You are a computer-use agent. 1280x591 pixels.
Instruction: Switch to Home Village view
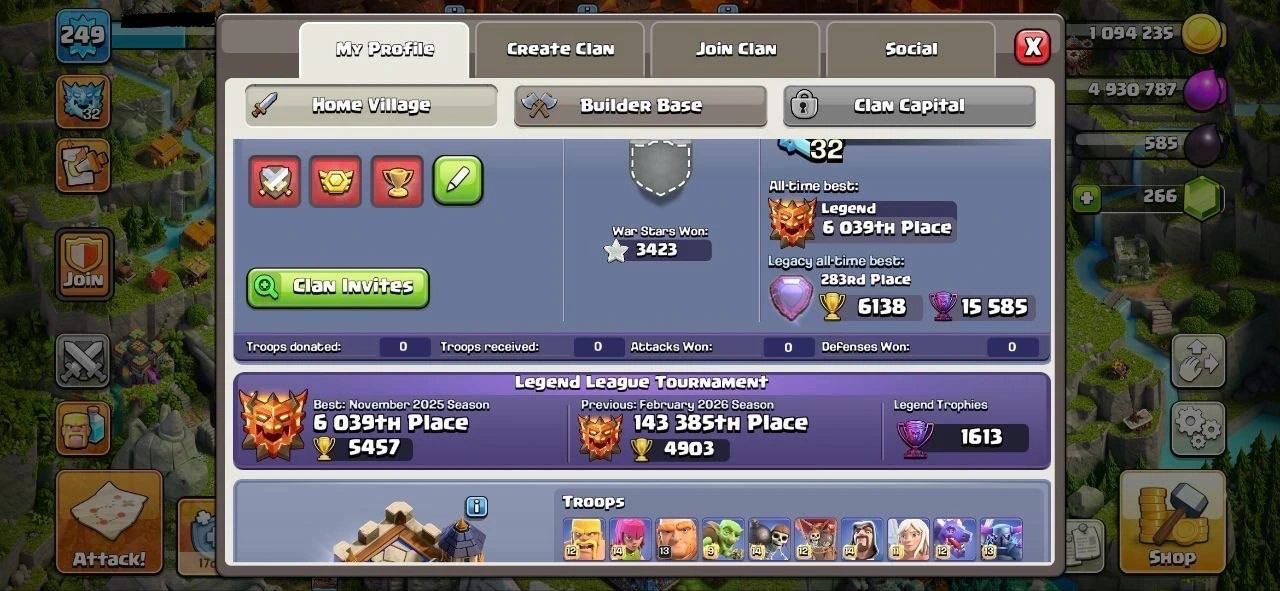(371, 105)
